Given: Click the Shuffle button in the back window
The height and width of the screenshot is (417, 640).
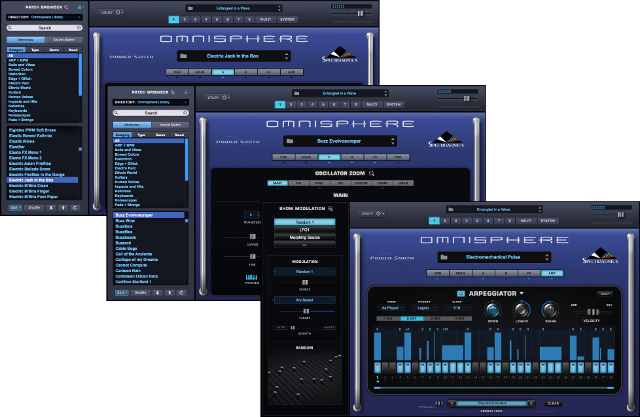Looking at the screenshot, I should (34, 208).
